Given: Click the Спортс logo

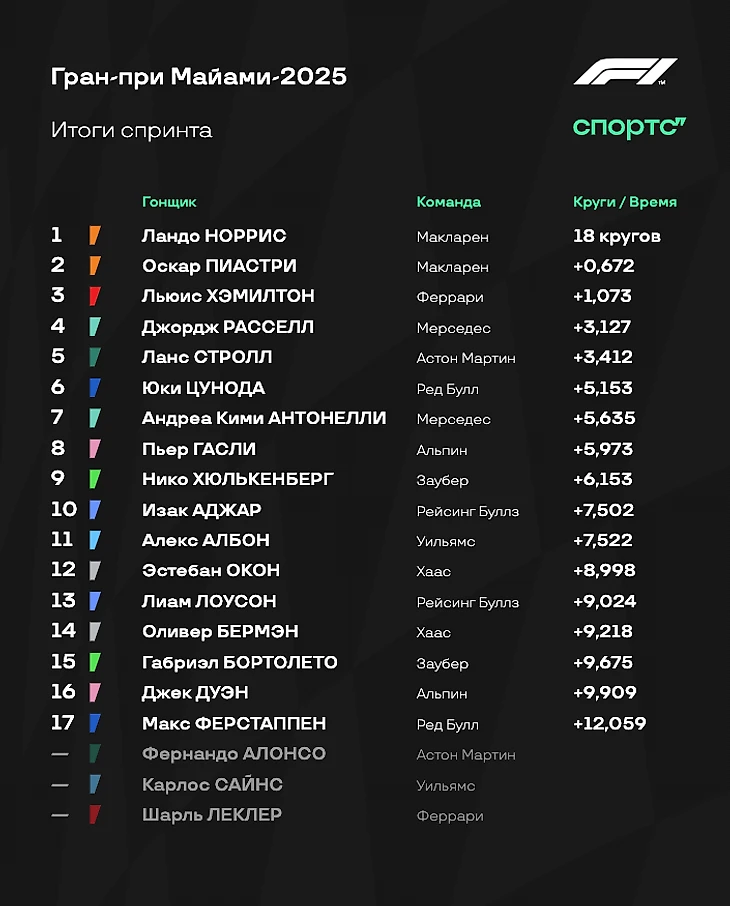Looking at the screenshot, I should click(x=629, y=127).
